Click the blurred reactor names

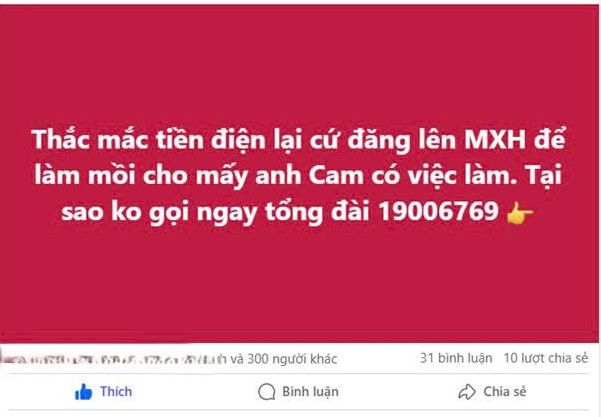click(114, 360)
